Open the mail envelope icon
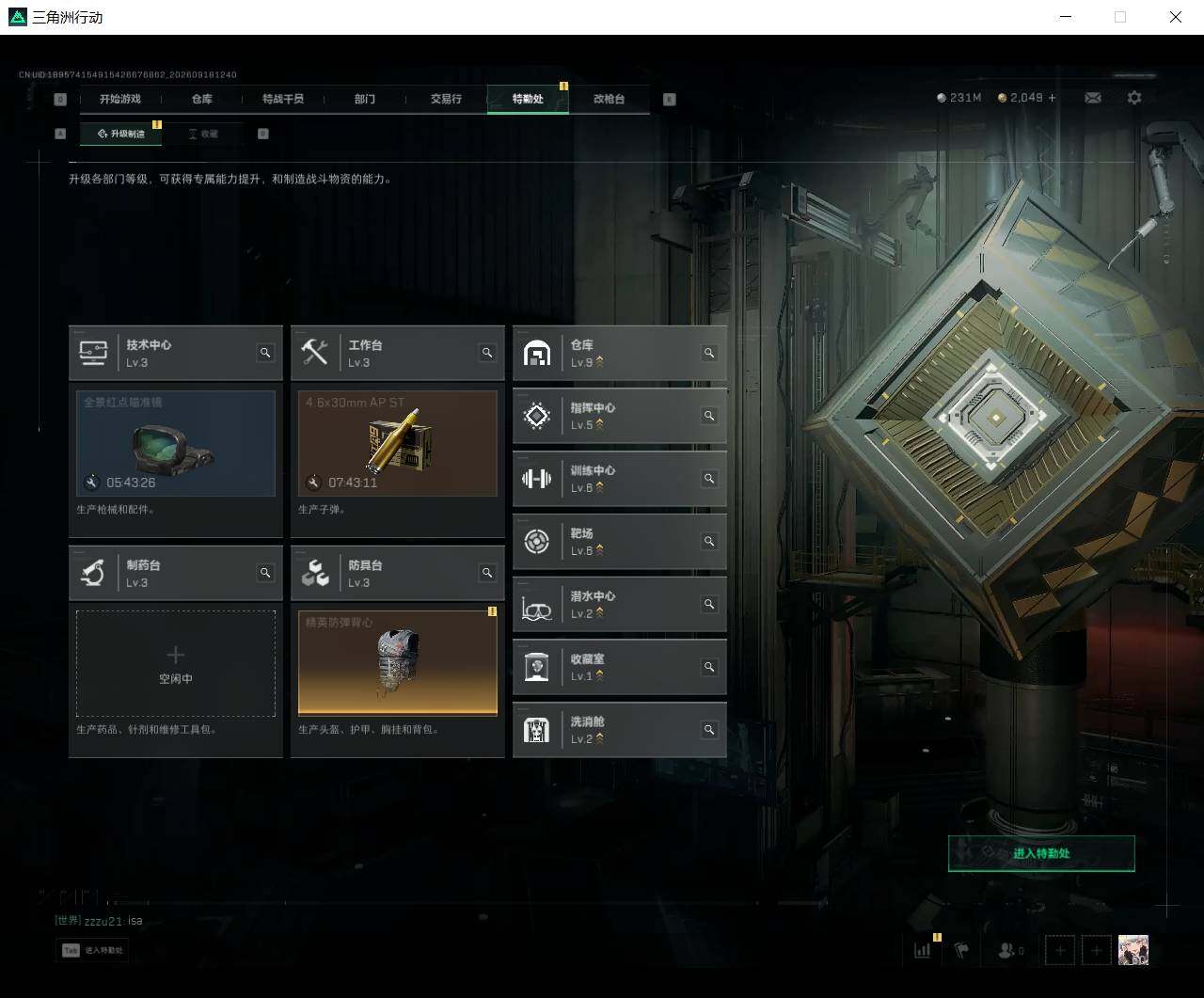Image resolution: width=1204 pixels, height=998 pixels. coord(1093,98)
